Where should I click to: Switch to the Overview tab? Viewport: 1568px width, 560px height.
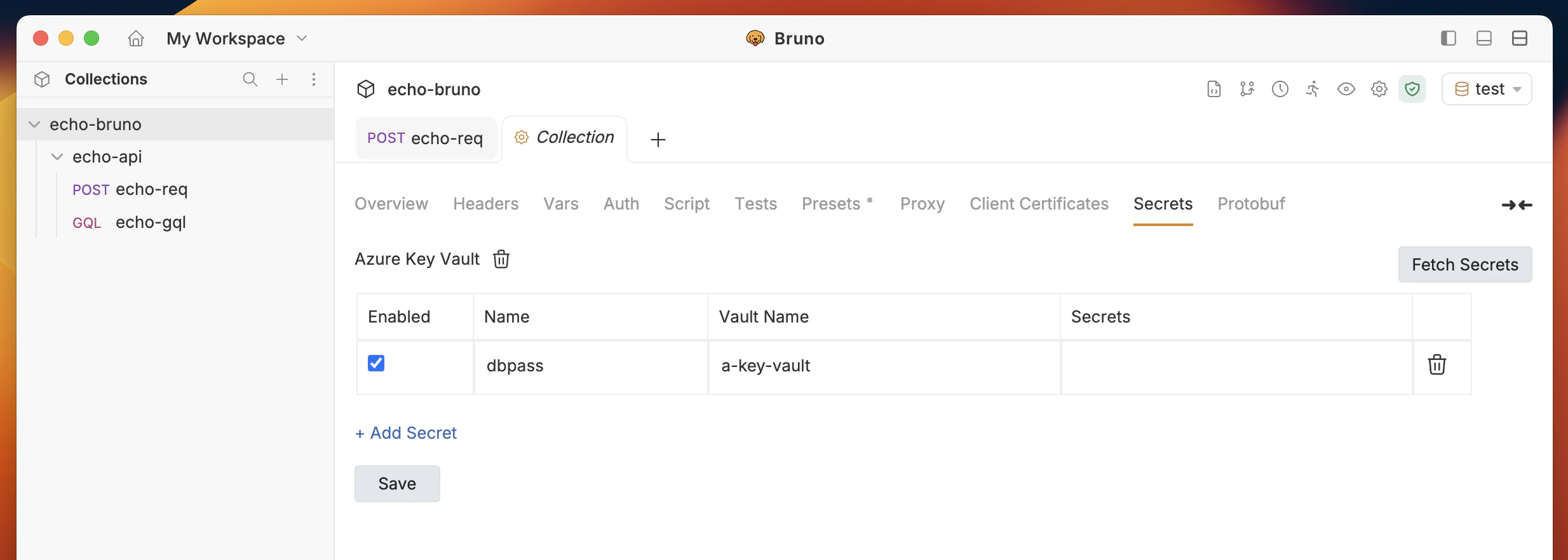point(391,204)
